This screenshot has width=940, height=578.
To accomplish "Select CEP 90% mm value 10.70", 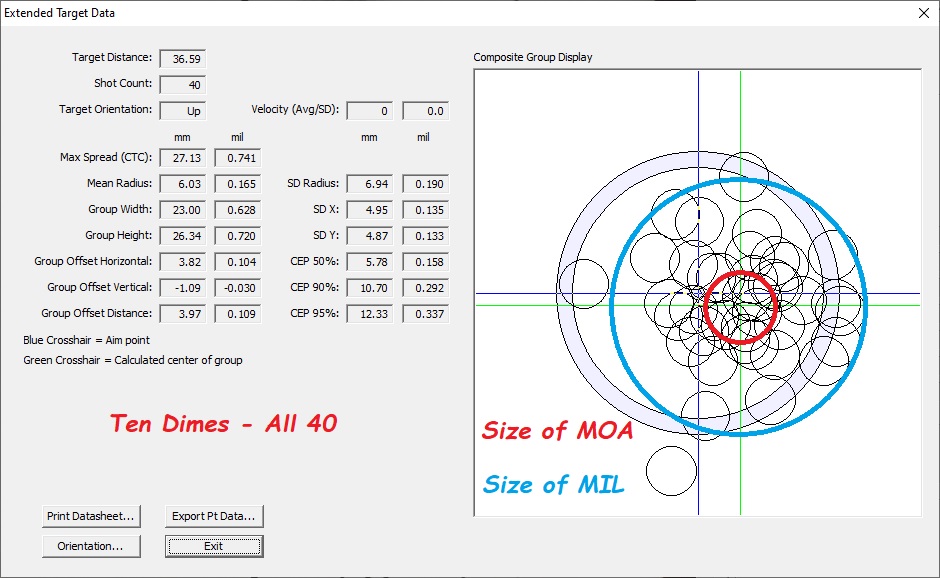I will click(369, 288).
